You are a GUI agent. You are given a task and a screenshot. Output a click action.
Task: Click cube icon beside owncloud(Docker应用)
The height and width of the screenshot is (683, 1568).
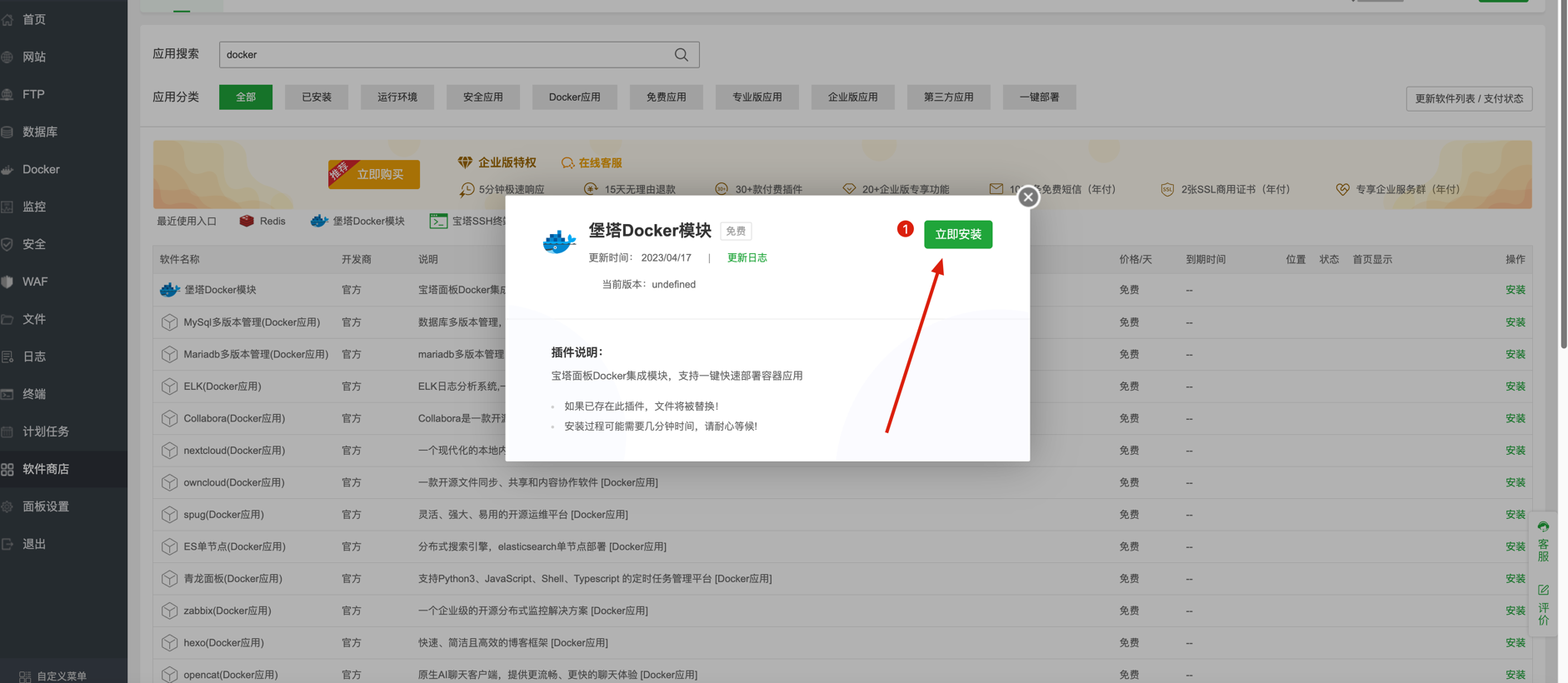(x=169, y=482)
